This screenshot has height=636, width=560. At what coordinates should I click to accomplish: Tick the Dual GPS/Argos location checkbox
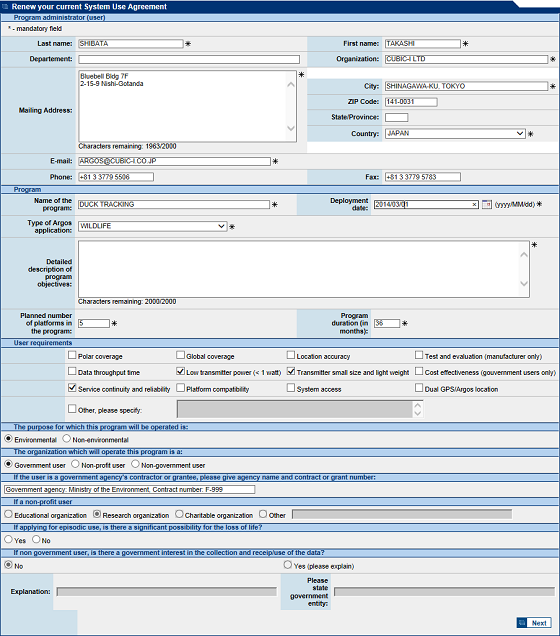pos(419,388)
